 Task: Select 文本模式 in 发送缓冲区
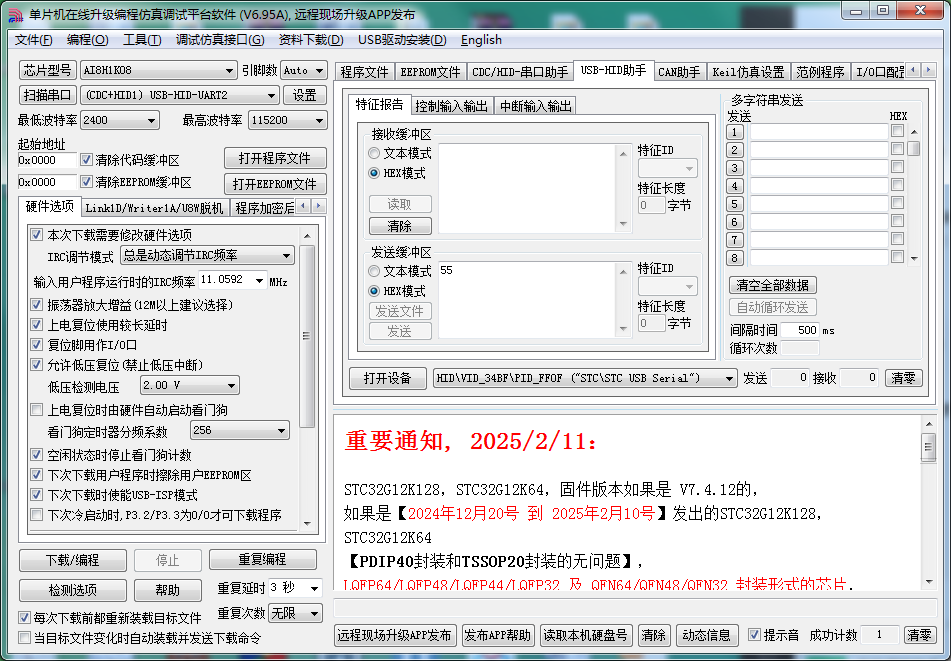(374, 271)
